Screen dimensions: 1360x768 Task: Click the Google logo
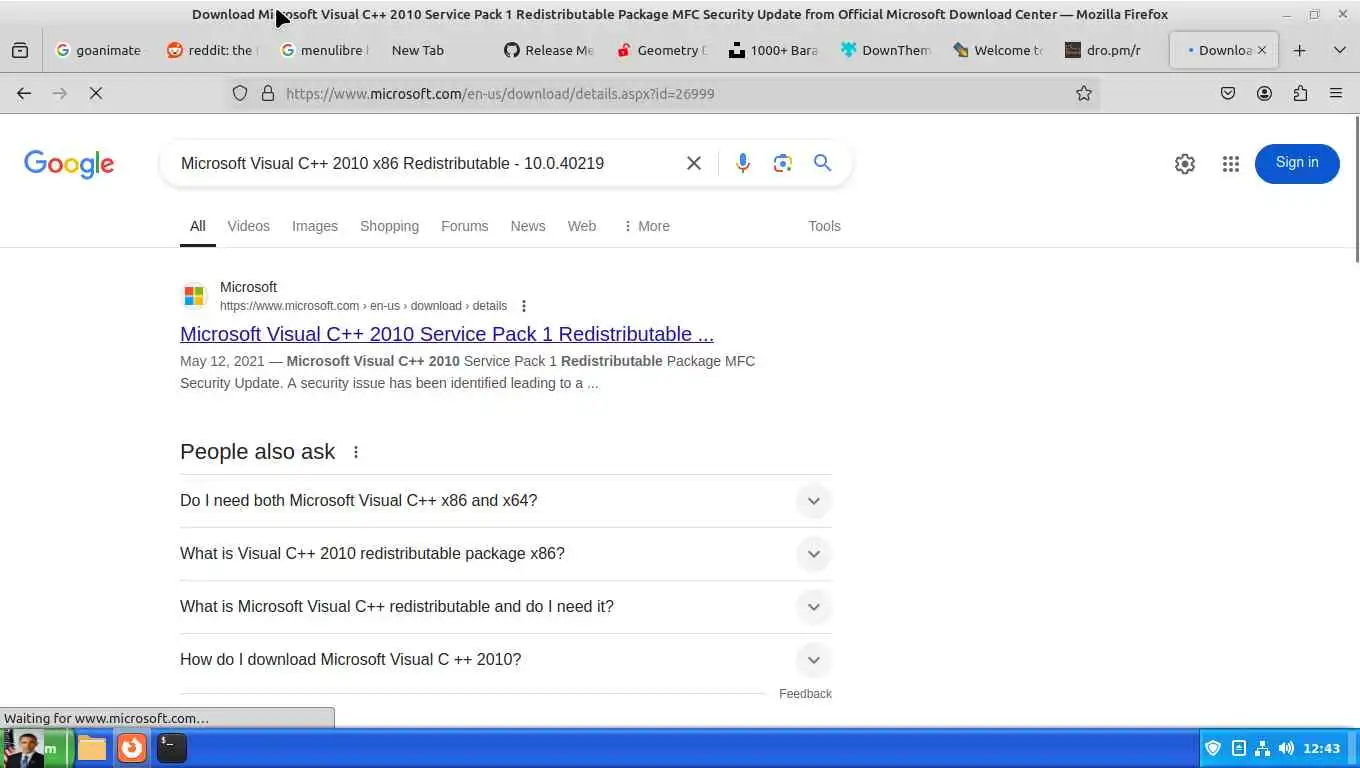pos(69,164)
